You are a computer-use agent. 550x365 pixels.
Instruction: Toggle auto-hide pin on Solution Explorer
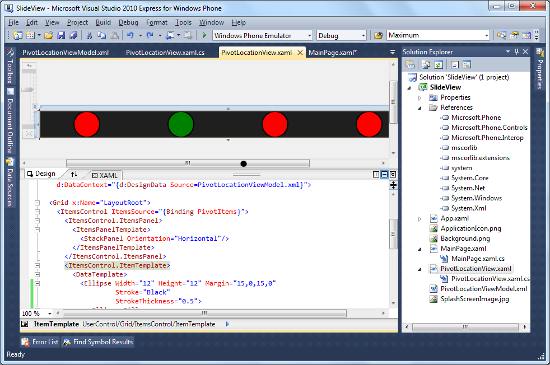[x=516, y=52]
